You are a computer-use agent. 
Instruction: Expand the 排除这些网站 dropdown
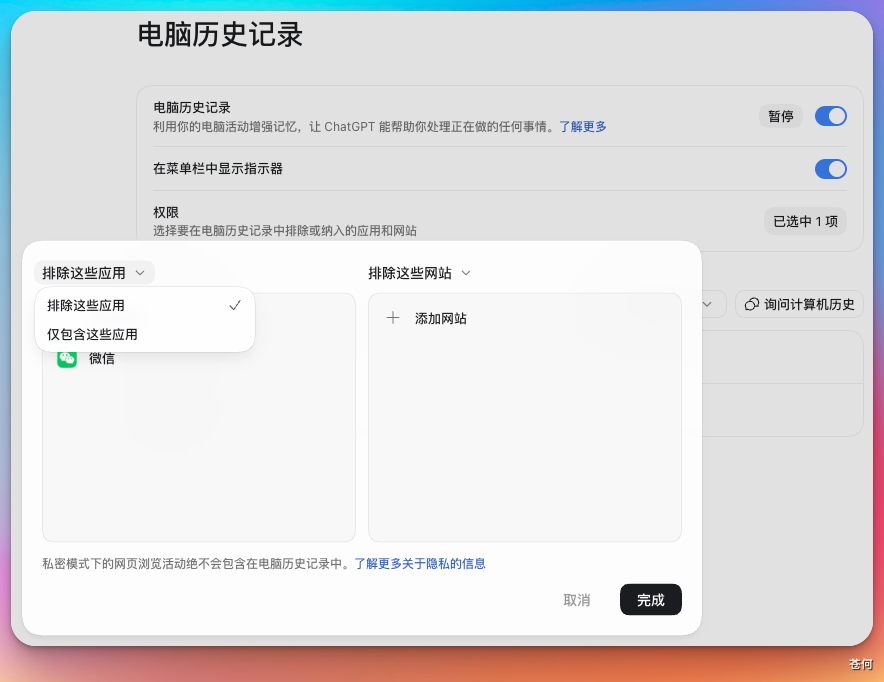click(419, 273)
